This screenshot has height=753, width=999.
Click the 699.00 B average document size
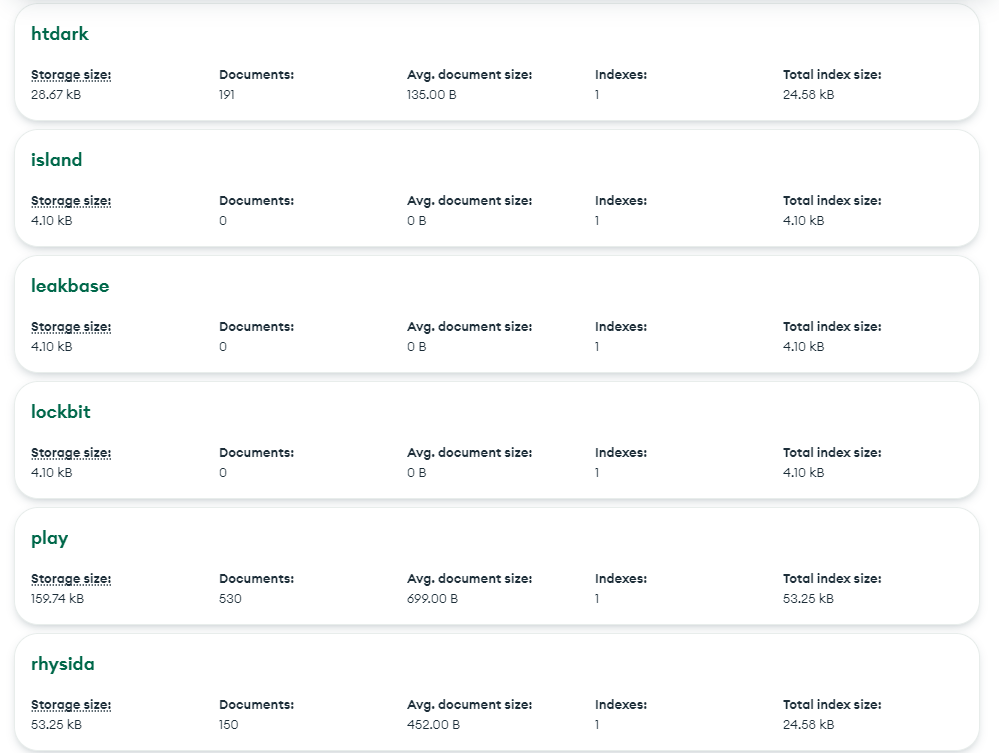point(432,599)
